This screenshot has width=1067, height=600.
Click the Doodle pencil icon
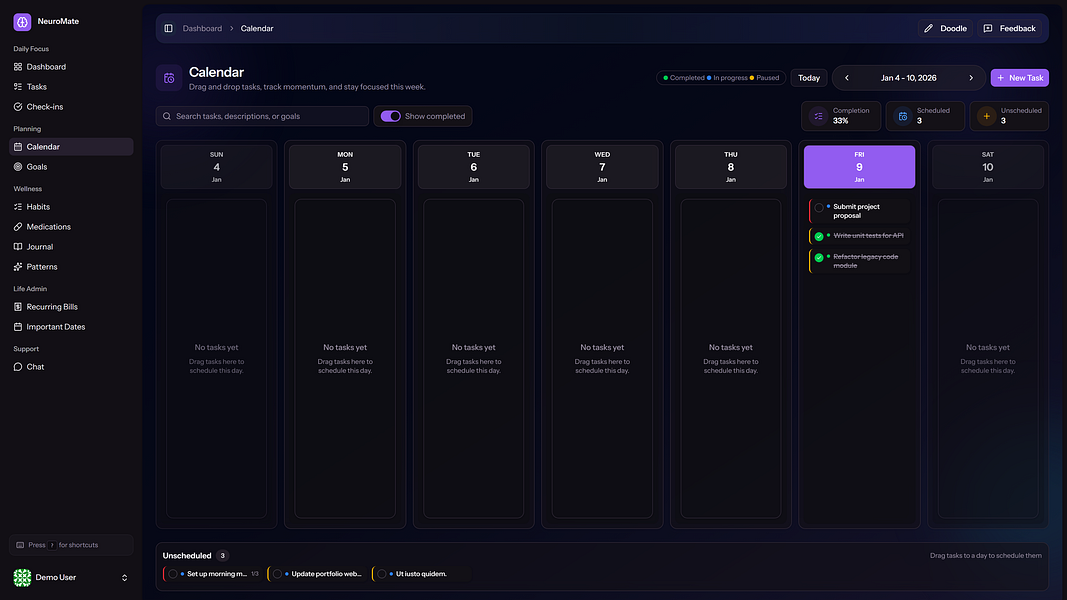[x=928, y=28]
